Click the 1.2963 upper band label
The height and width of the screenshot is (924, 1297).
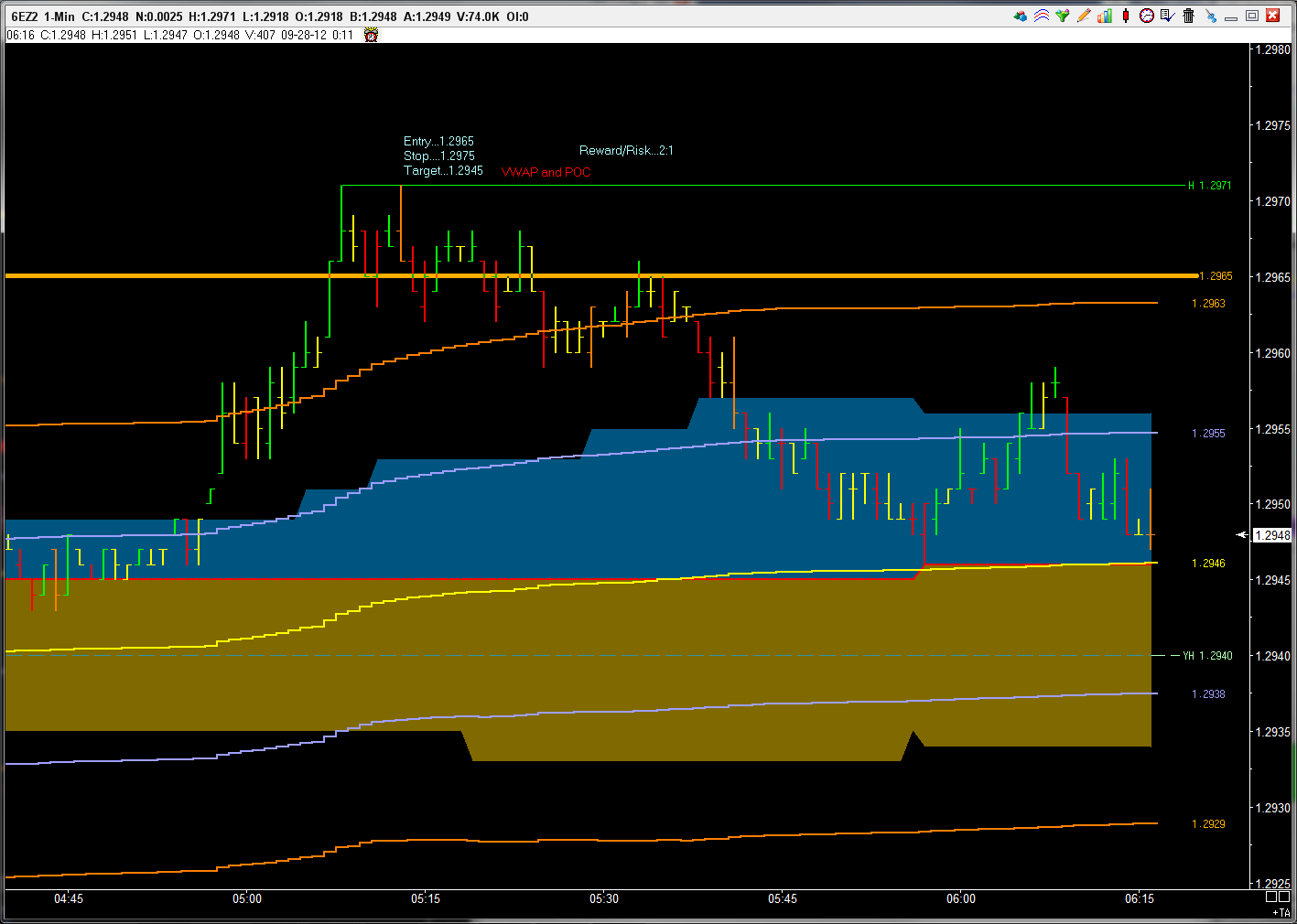click(1208, 304)
